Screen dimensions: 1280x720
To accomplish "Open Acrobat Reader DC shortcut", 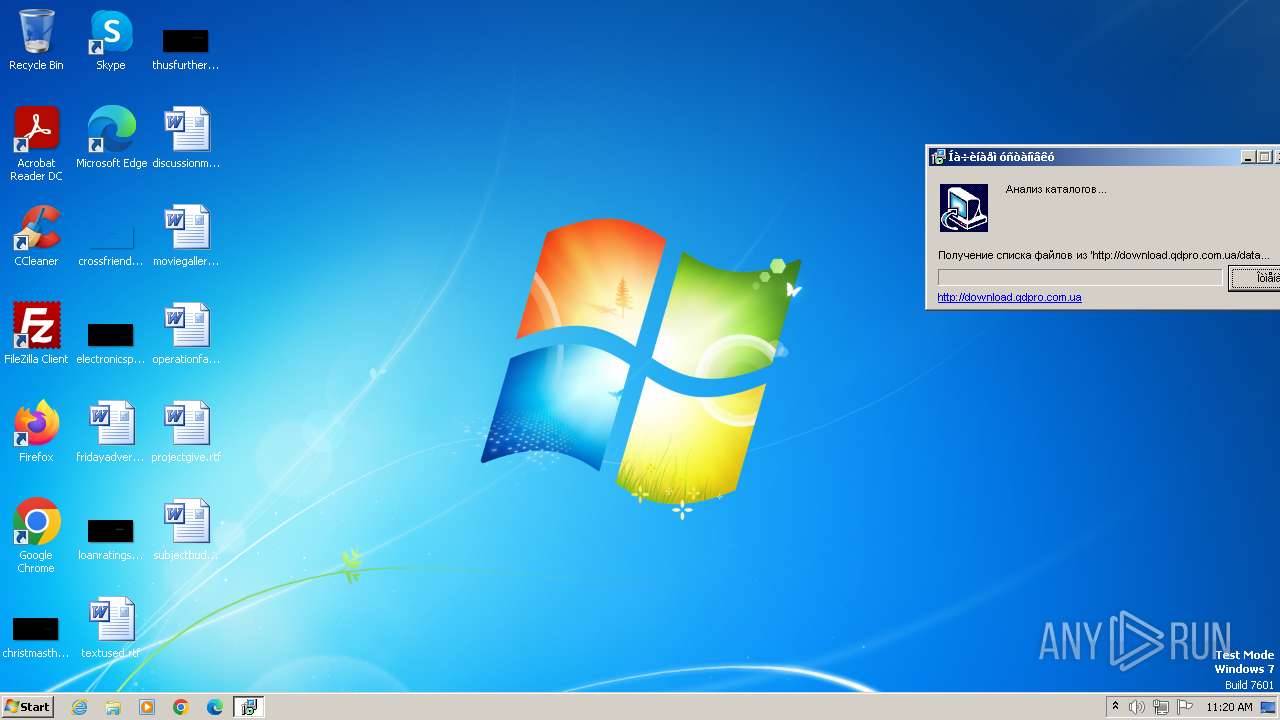I will 36,144.
